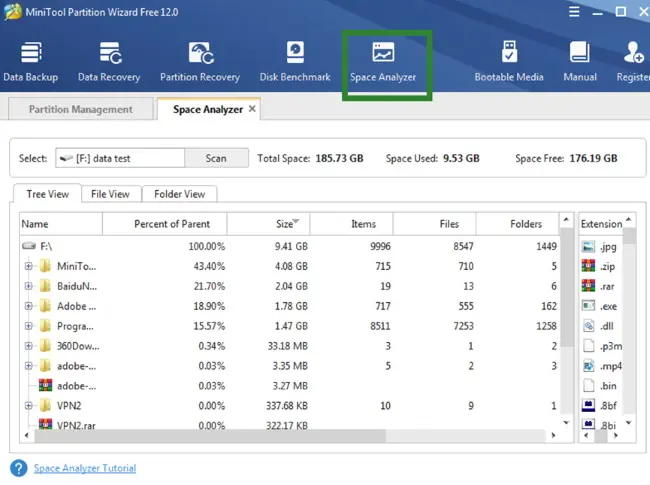This screenshot has height=485, width=650.
Task: Click the Extension column header
Action: (601, 224)
